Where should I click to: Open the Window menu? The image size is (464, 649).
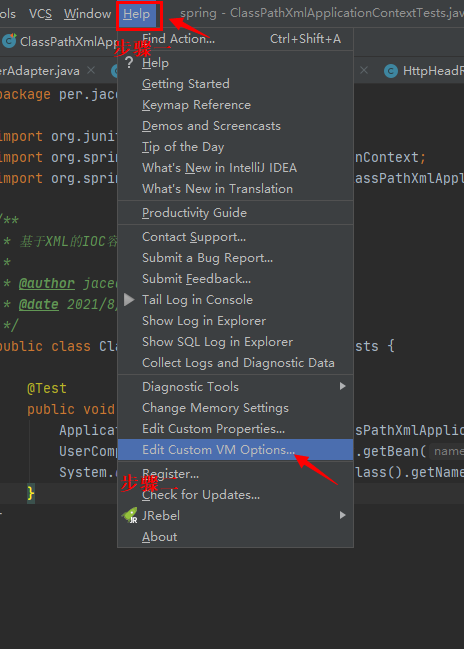(87, 14)
